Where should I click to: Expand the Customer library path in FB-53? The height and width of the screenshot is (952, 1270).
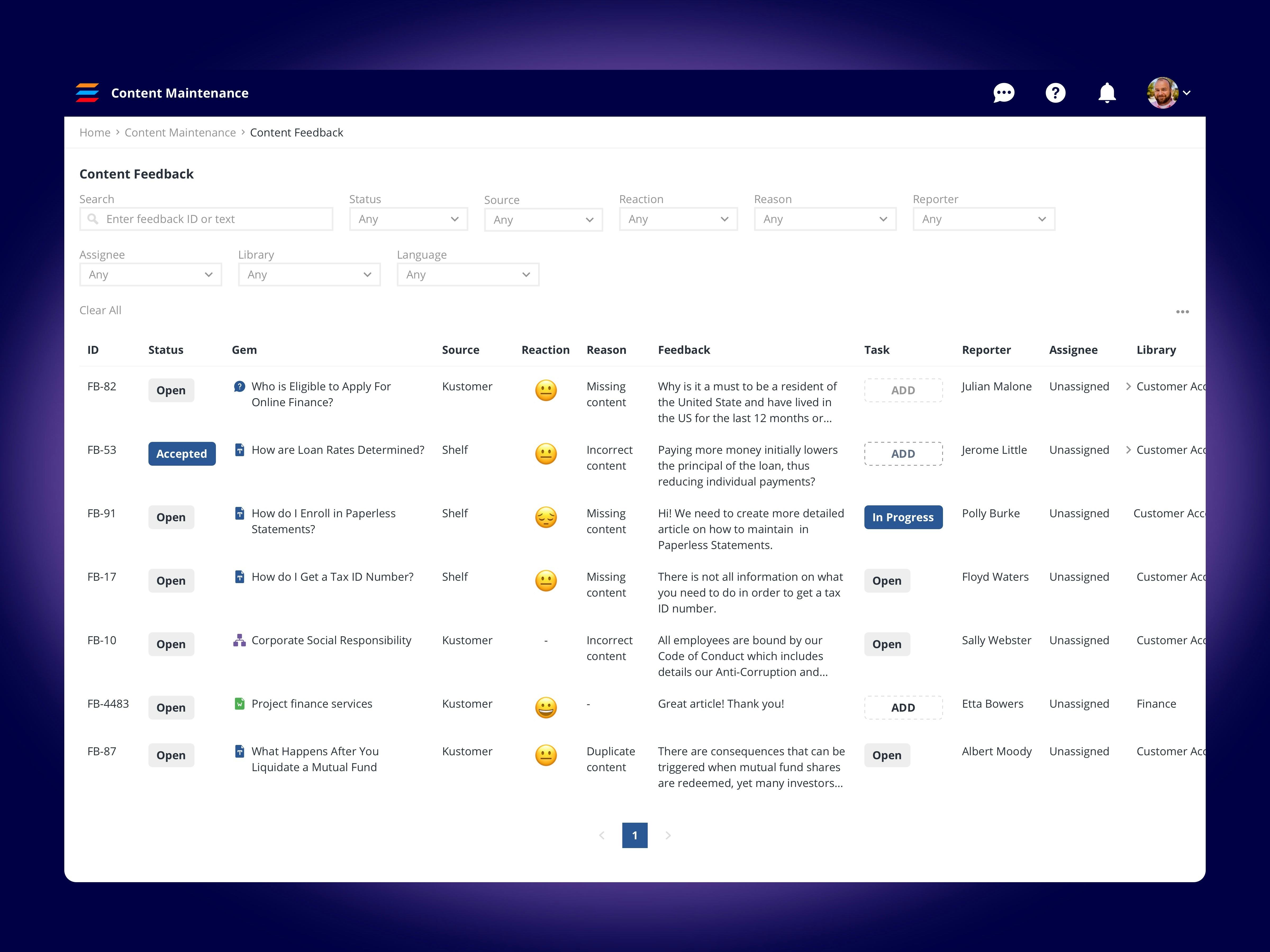(x=1128, y=450)
